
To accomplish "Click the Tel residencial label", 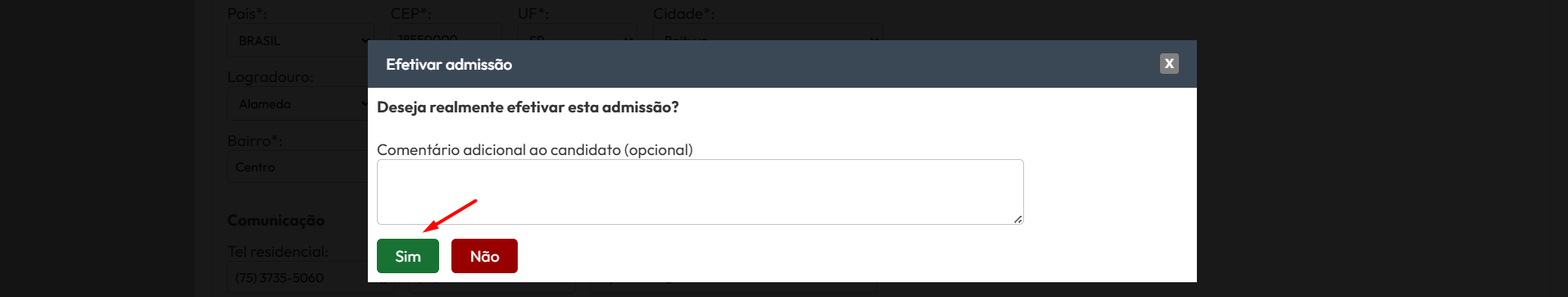I will (278, 252).
